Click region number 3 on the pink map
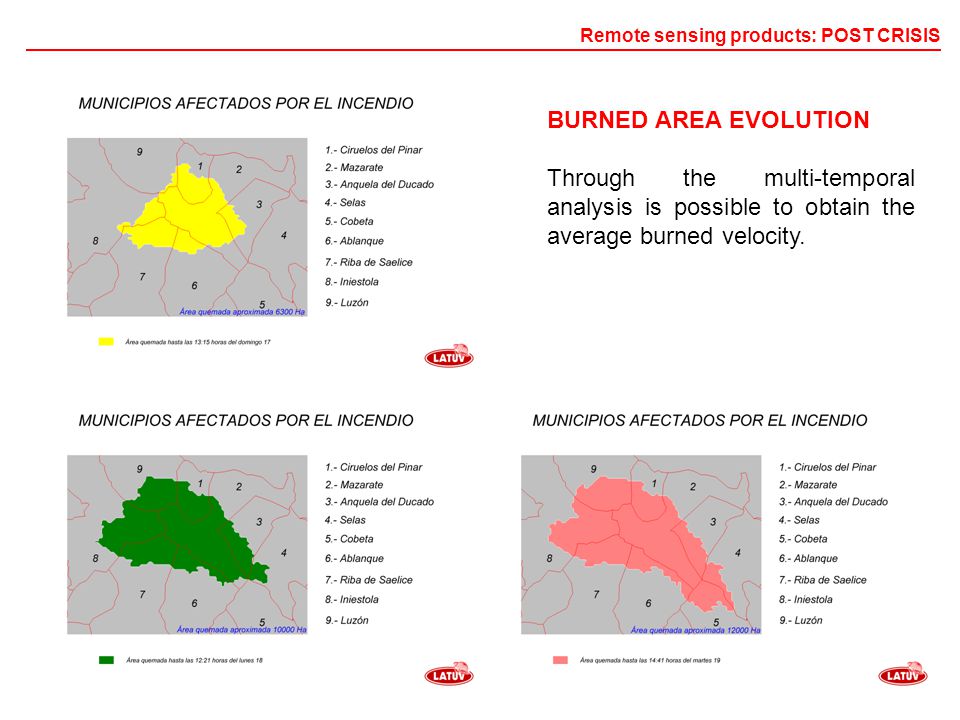Screen dimensions: 960x720 pos(713,522)
